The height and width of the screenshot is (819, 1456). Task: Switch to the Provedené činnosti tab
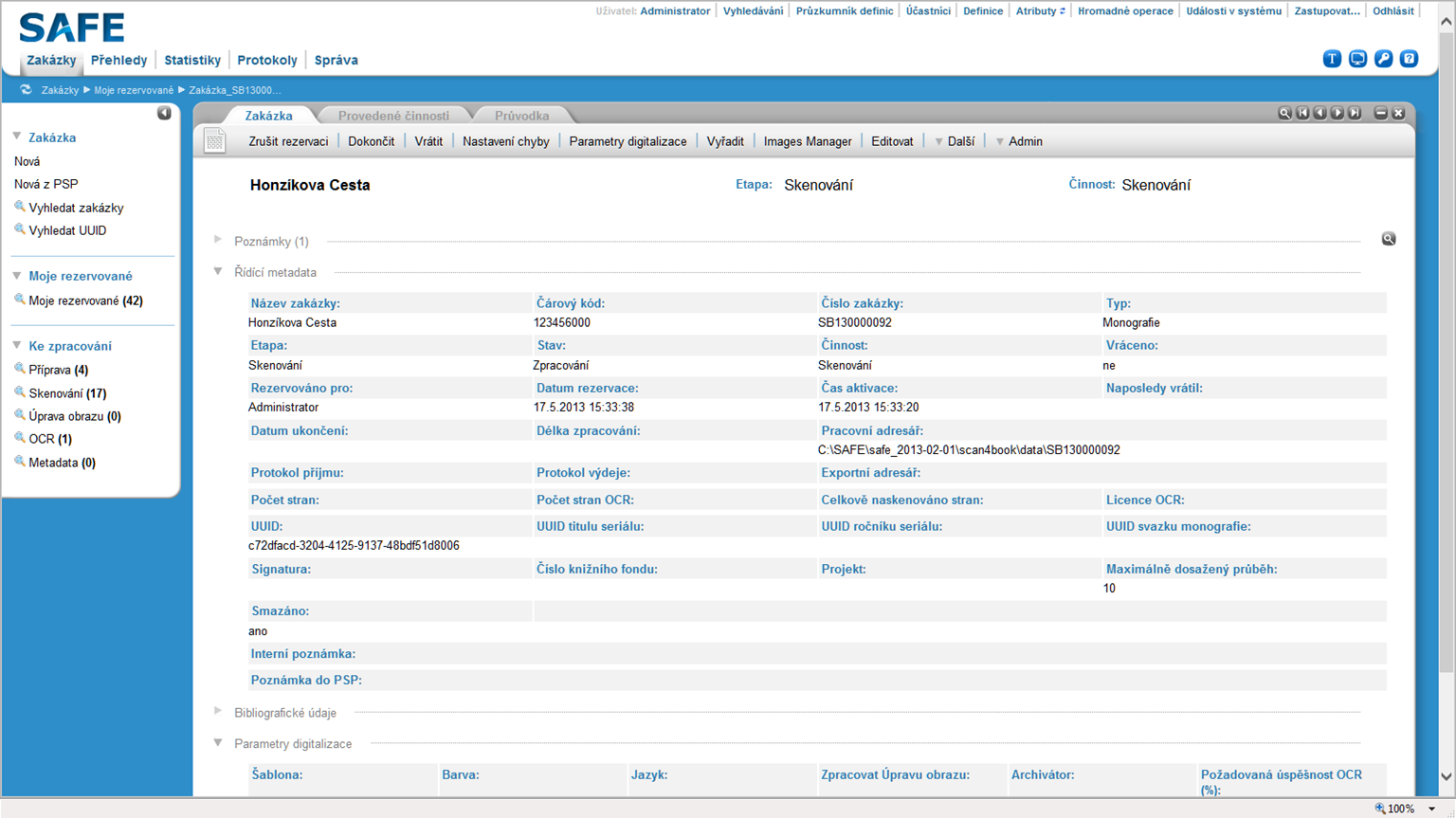point(394,116)
